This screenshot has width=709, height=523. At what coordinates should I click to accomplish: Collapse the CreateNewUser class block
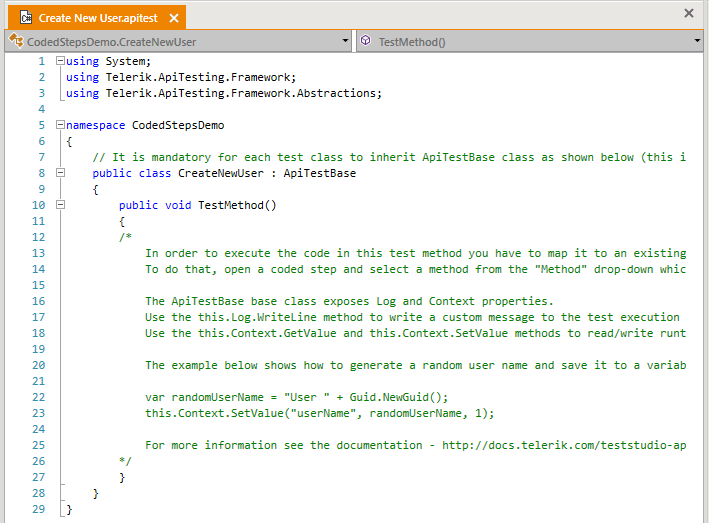60,173
